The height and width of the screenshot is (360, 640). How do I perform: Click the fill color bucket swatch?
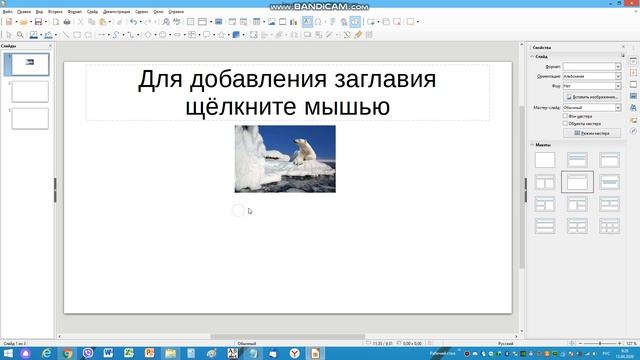tap(48, 35)
